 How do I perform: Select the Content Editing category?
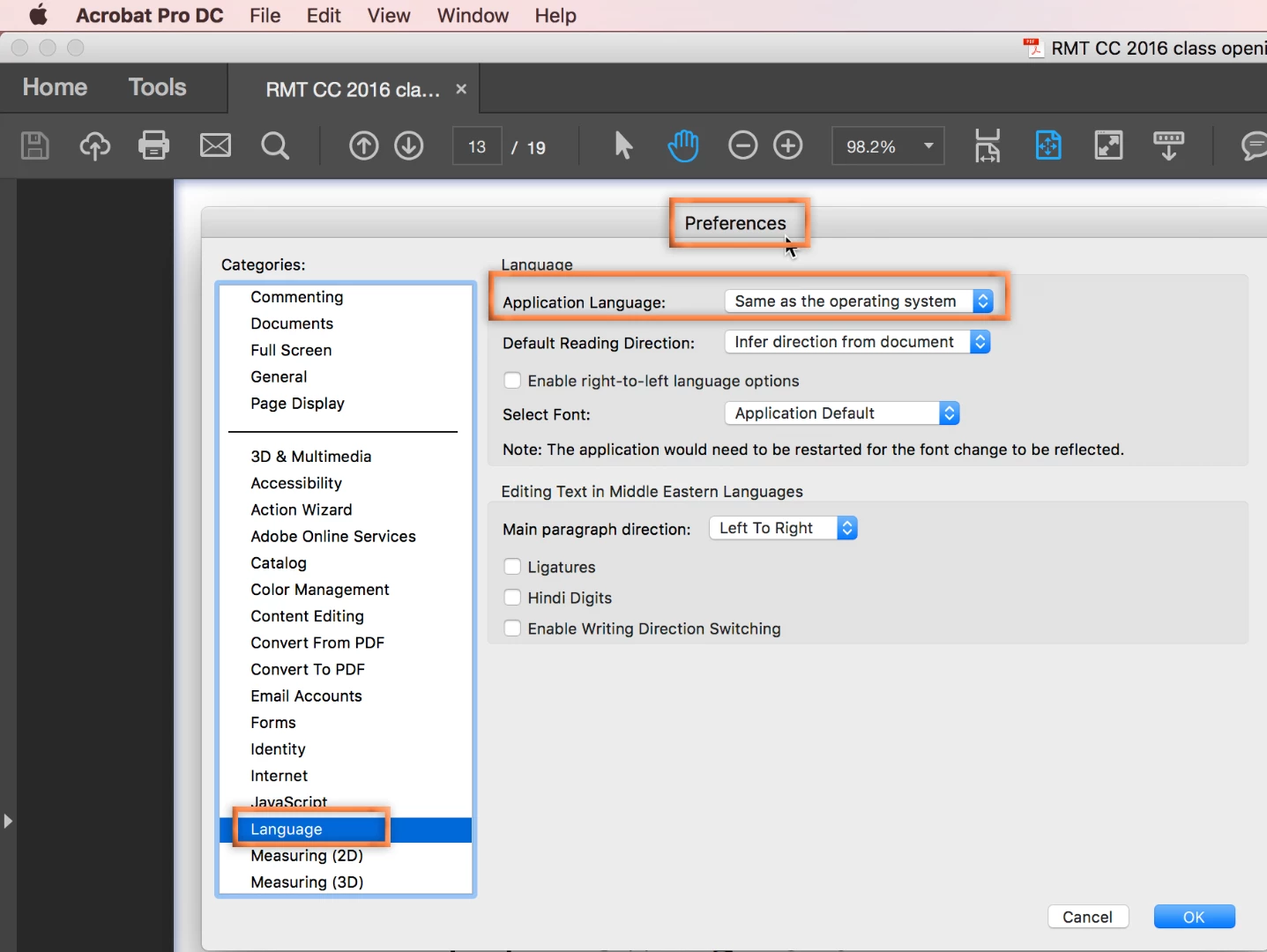click(307, 616)
